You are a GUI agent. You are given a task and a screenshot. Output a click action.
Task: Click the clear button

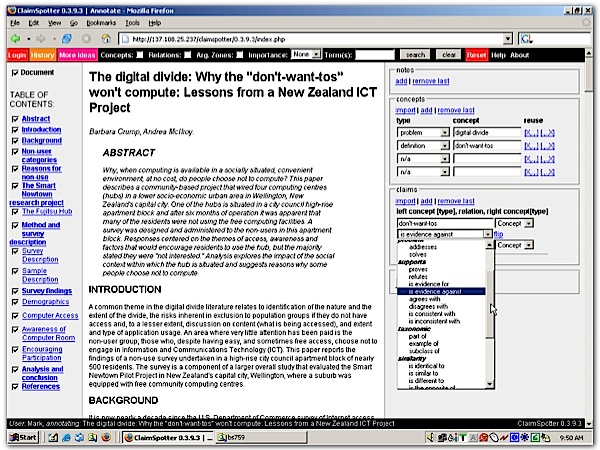[449, 55]
